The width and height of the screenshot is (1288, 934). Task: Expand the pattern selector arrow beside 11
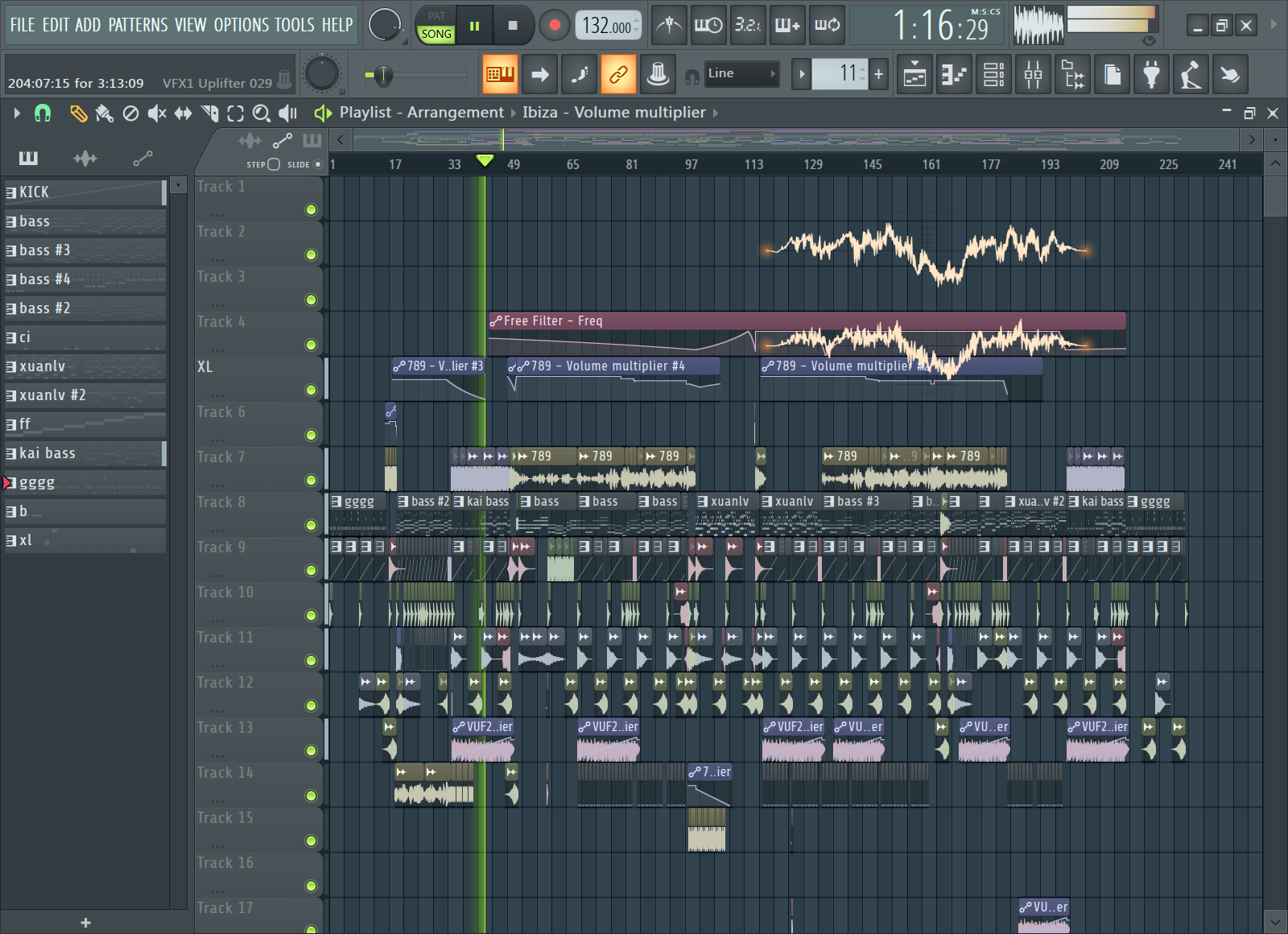[x=801, y=75]
